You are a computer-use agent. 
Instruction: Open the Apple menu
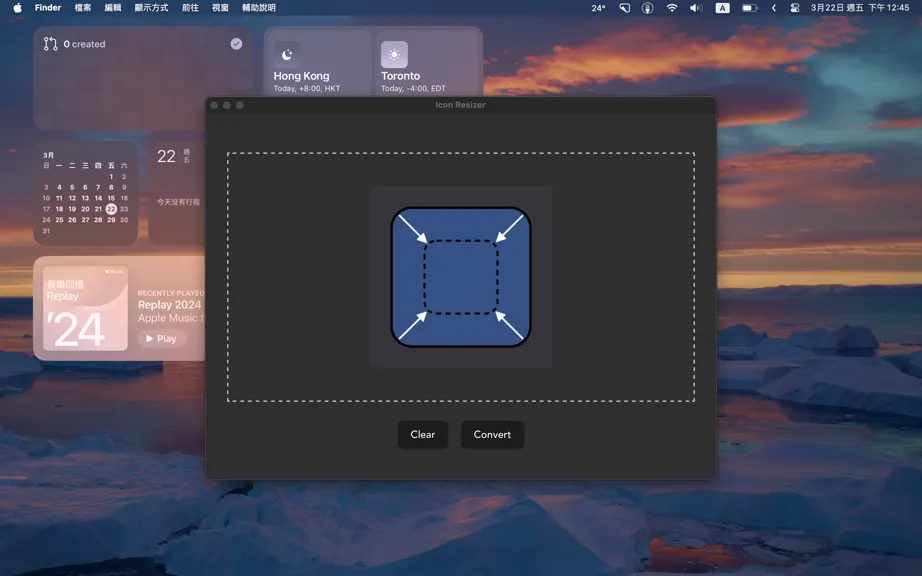click(x=18, y=8)
